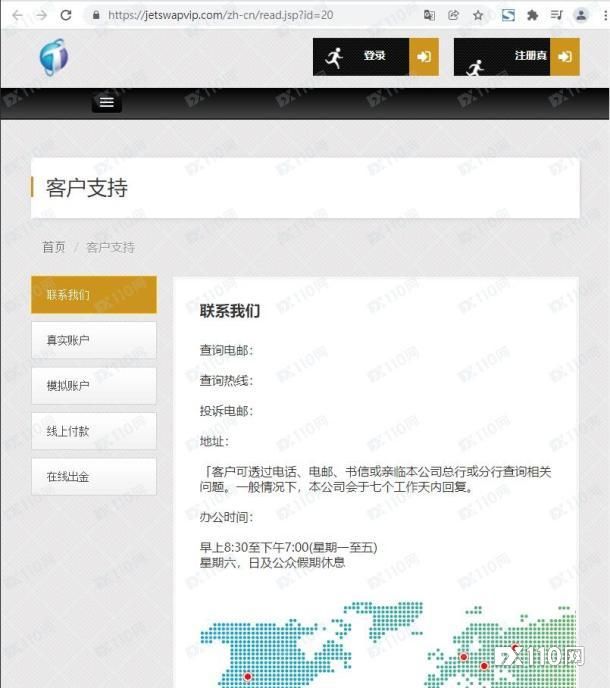The height and width of the screenshot is (688, 610).
Task: Click the 客户支持 breadcrumb link
Action: pyautogui.click(x=111, y=247)
